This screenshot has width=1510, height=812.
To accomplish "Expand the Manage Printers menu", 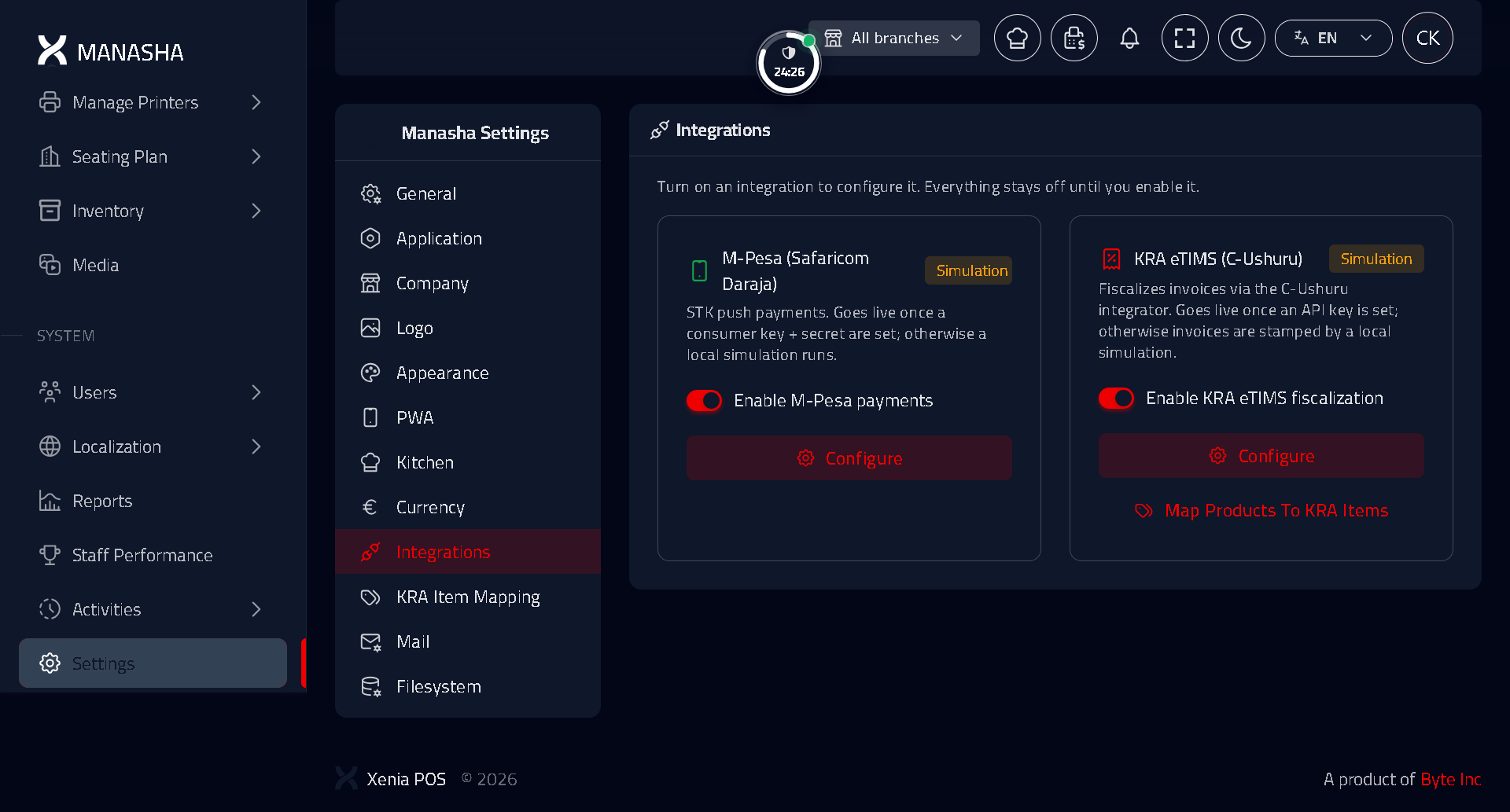I will (x=149, y=102).
